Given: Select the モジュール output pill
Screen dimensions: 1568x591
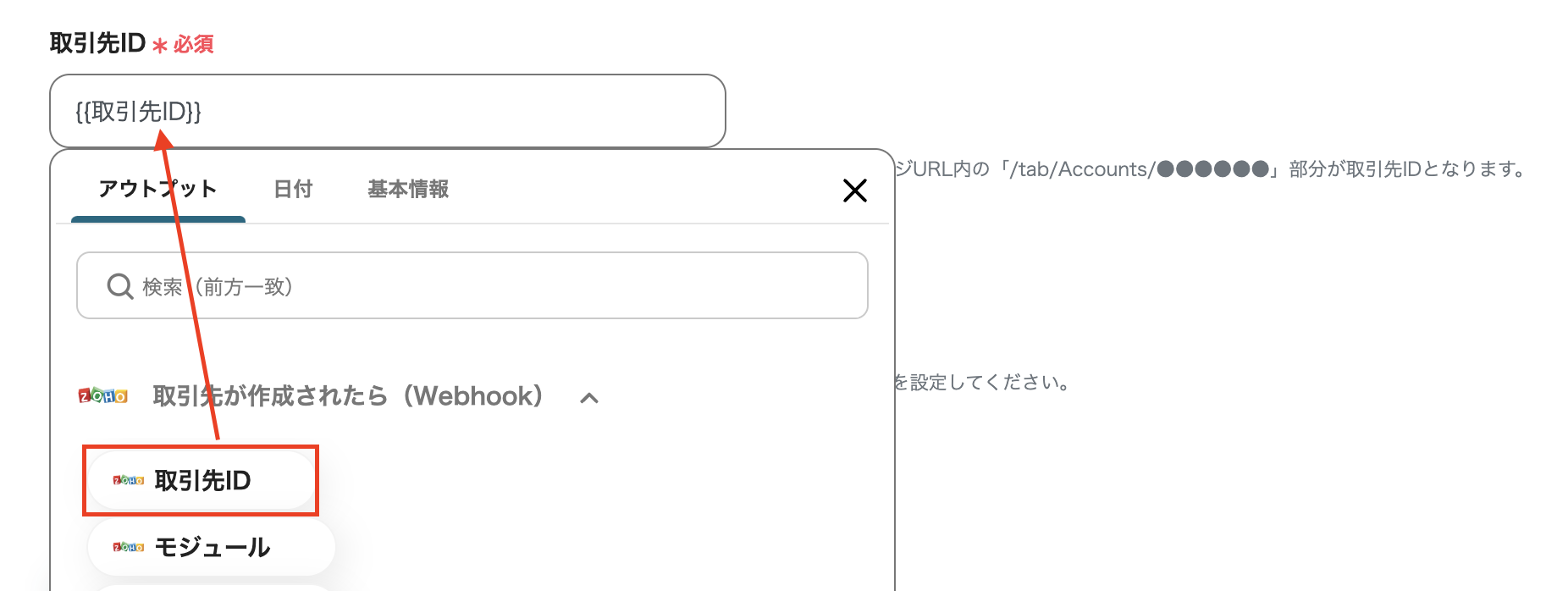Looking at the screenshot, I should coord(211,547).
